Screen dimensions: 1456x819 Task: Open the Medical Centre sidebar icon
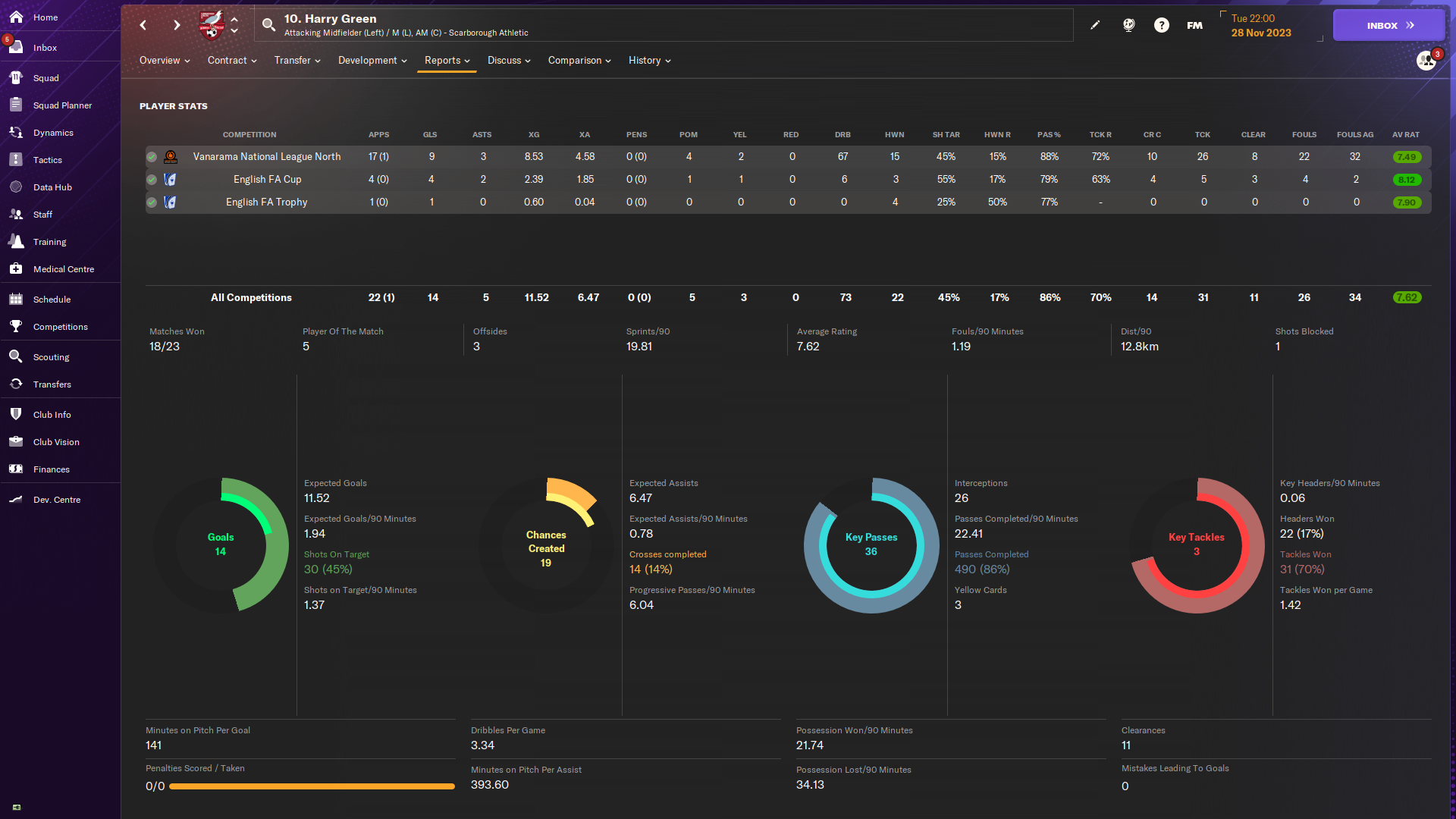pos(16,269)
